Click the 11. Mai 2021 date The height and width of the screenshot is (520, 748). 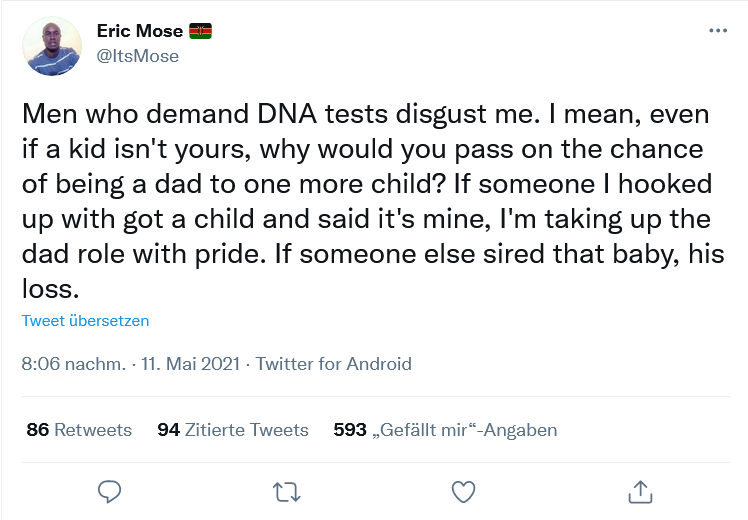[190, 364]
